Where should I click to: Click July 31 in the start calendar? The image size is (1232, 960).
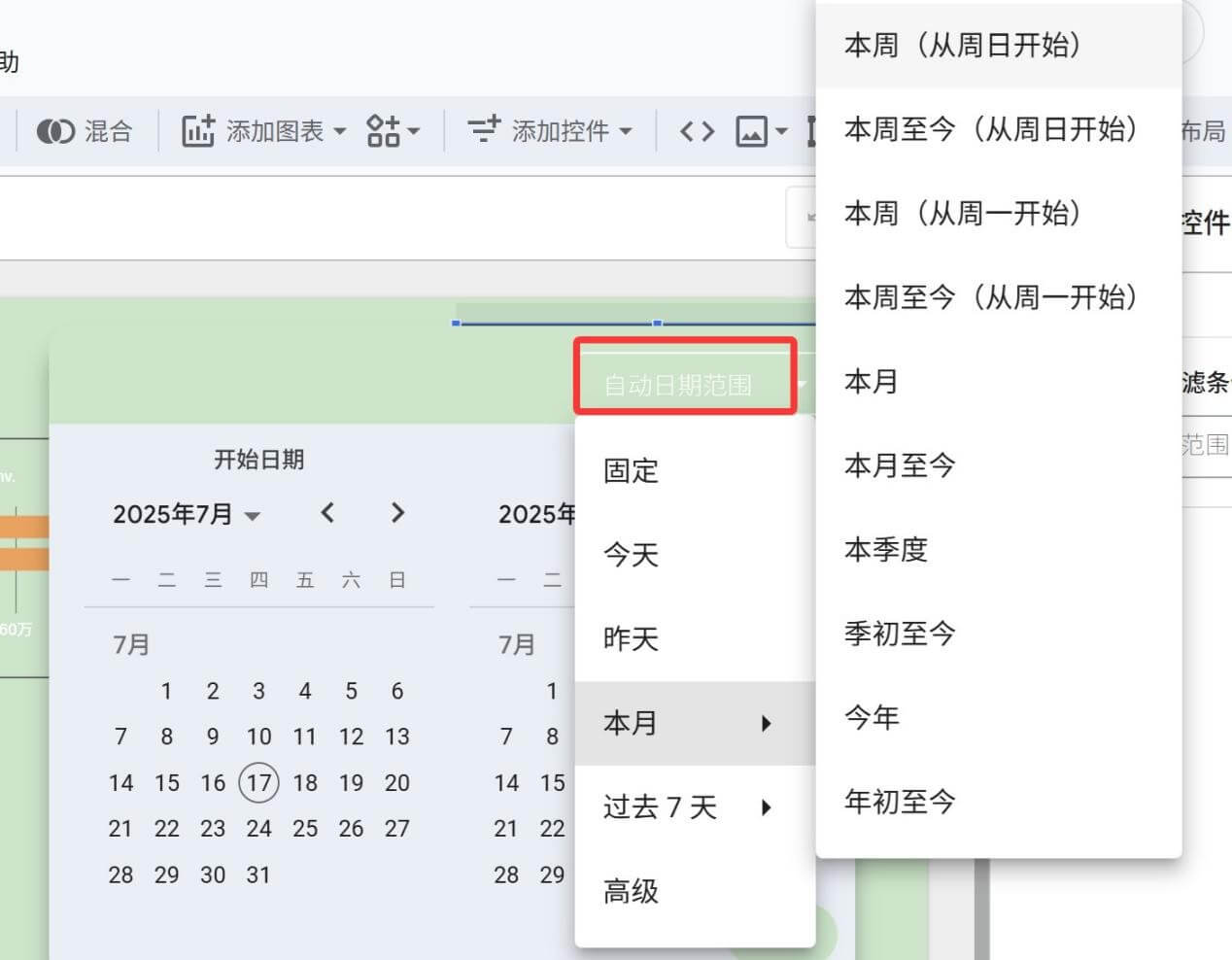pos(258,874)
